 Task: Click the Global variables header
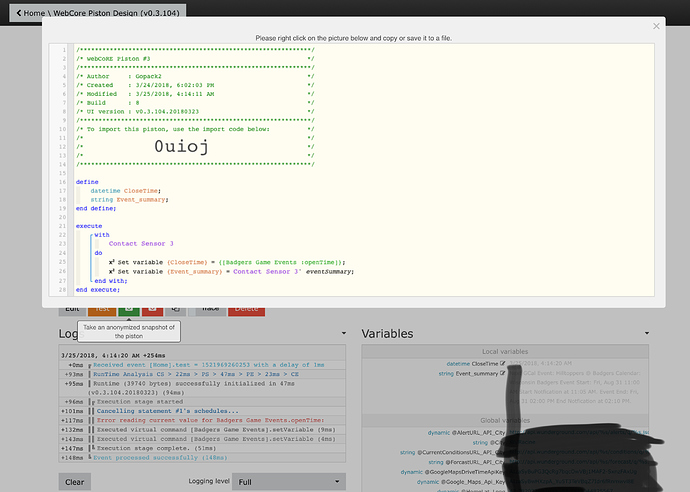(505, 420)
